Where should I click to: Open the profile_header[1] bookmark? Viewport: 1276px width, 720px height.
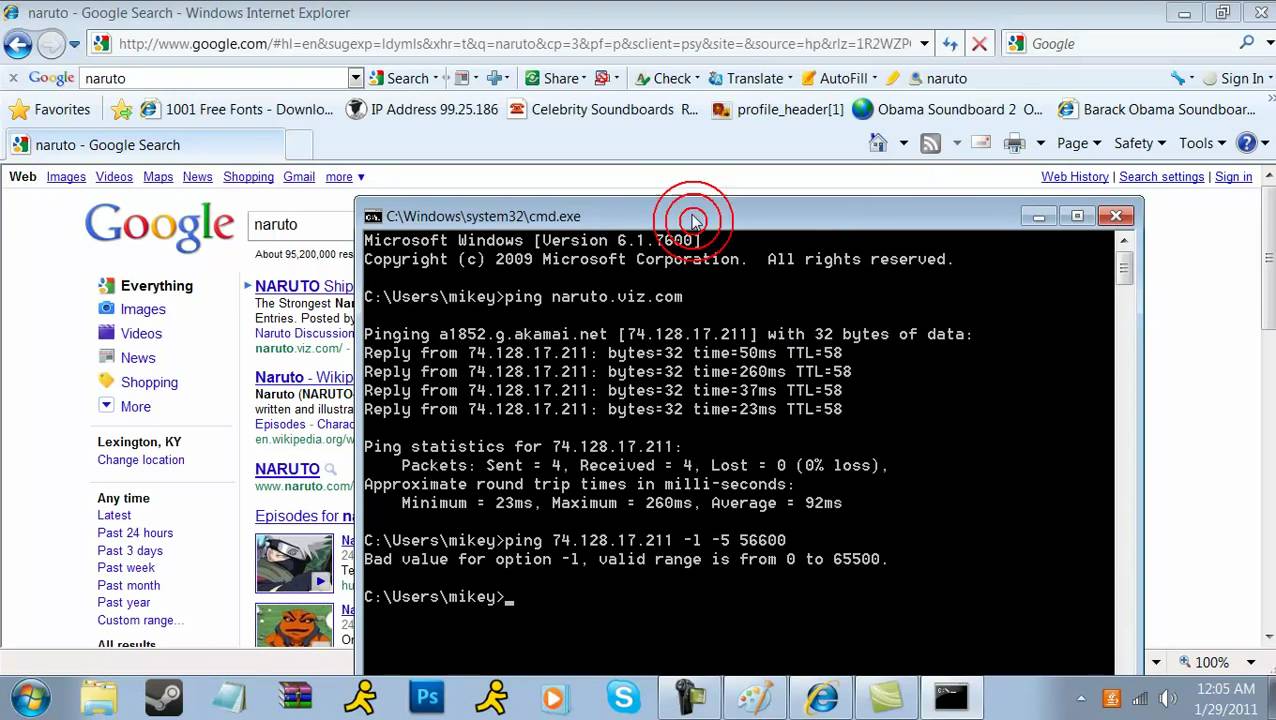click(x=778, y=109)
